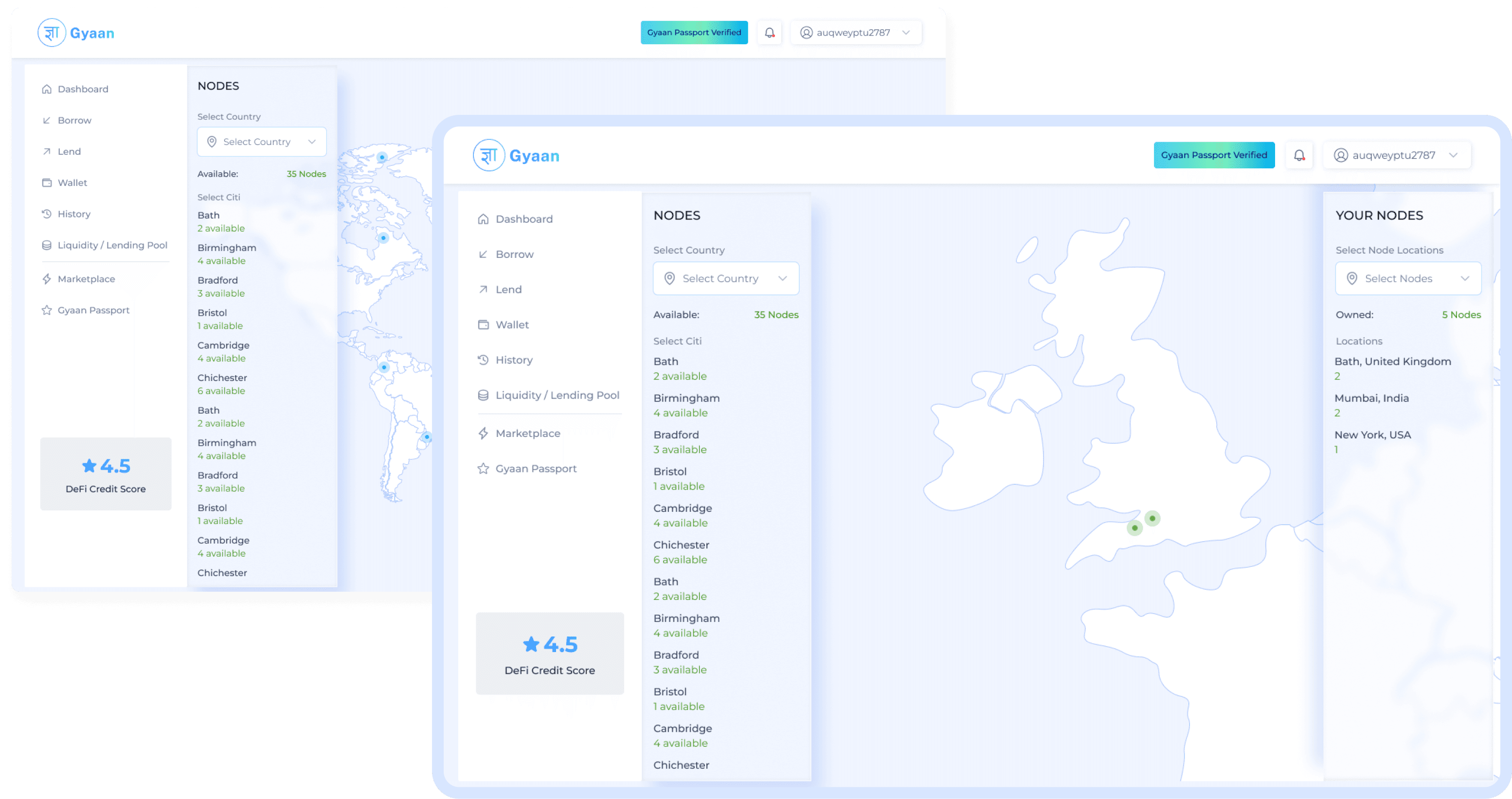Select Chichester 6 available in front list

(681, 552)
